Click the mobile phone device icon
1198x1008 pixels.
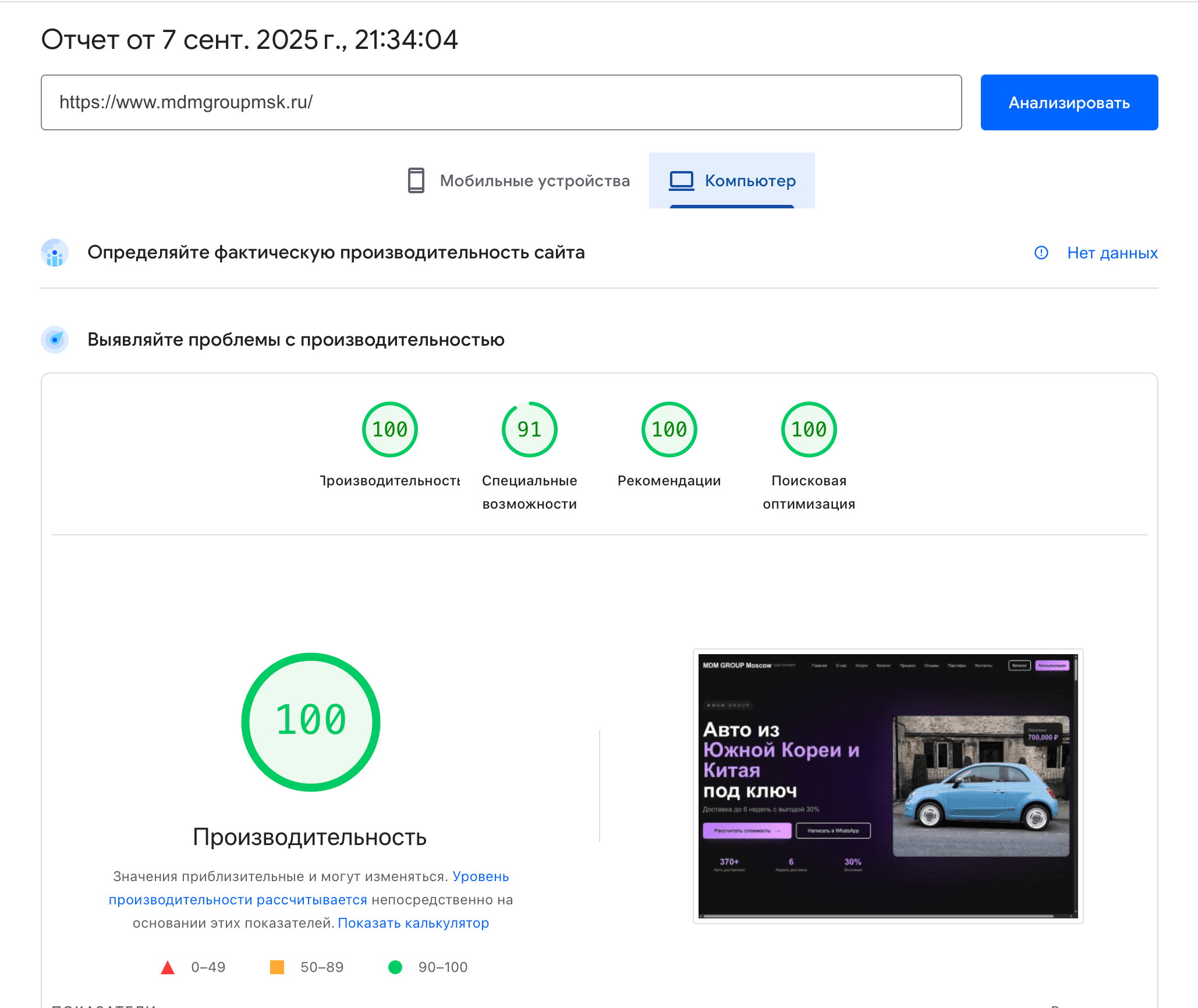416,180
